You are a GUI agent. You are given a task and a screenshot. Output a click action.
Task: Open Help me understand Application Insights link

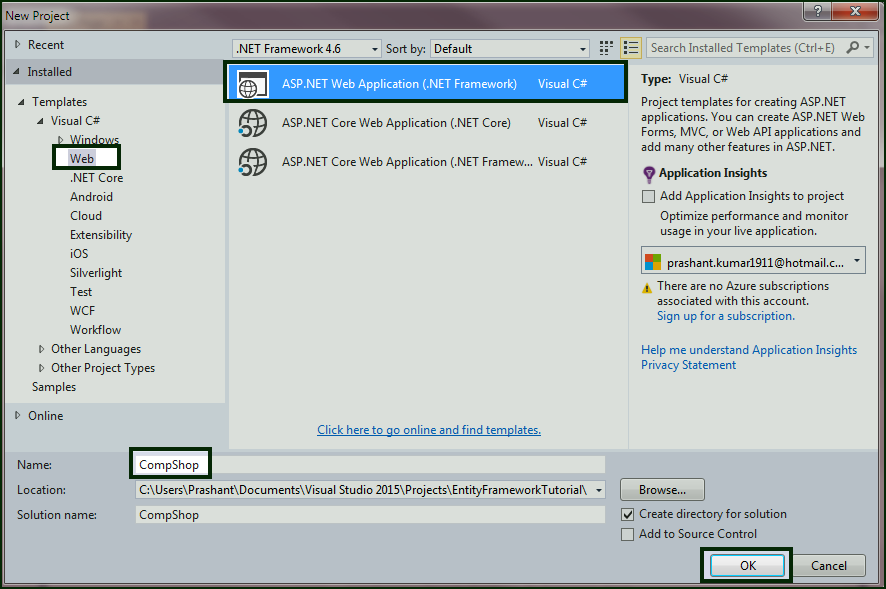coord(749,350)
